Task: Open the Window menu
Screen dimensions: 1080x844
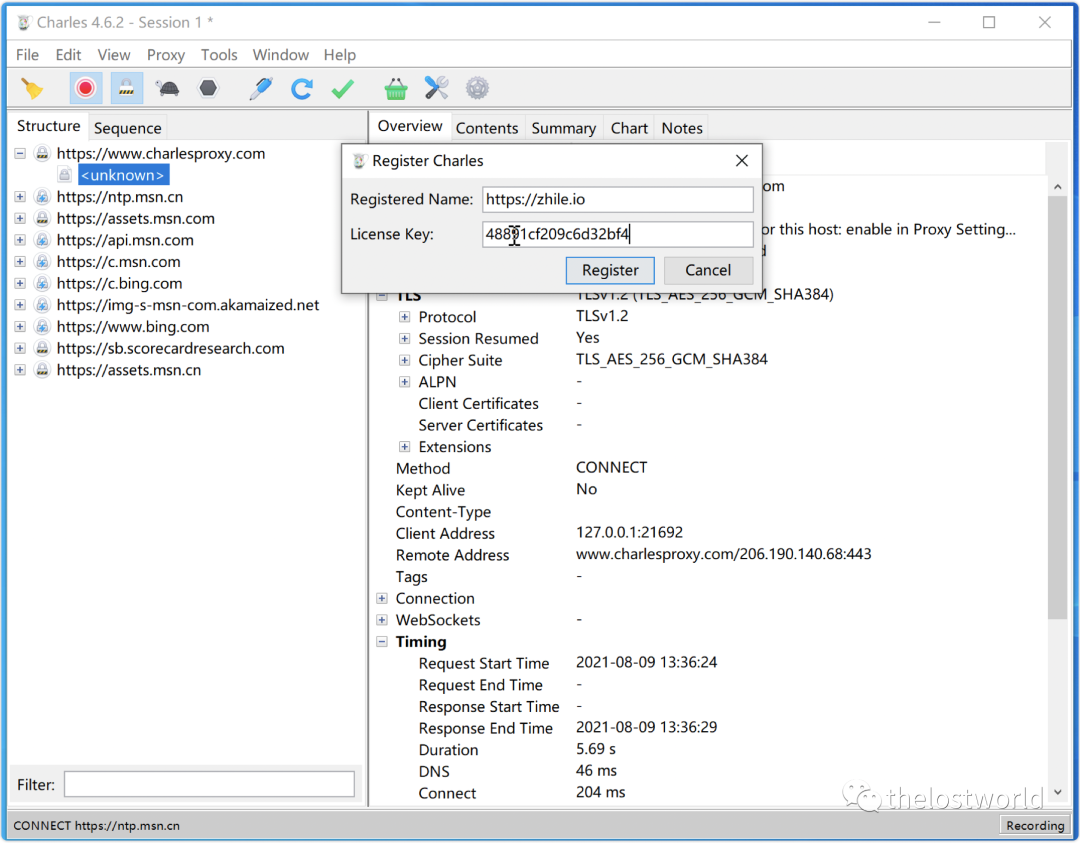Action: point(280,55)
